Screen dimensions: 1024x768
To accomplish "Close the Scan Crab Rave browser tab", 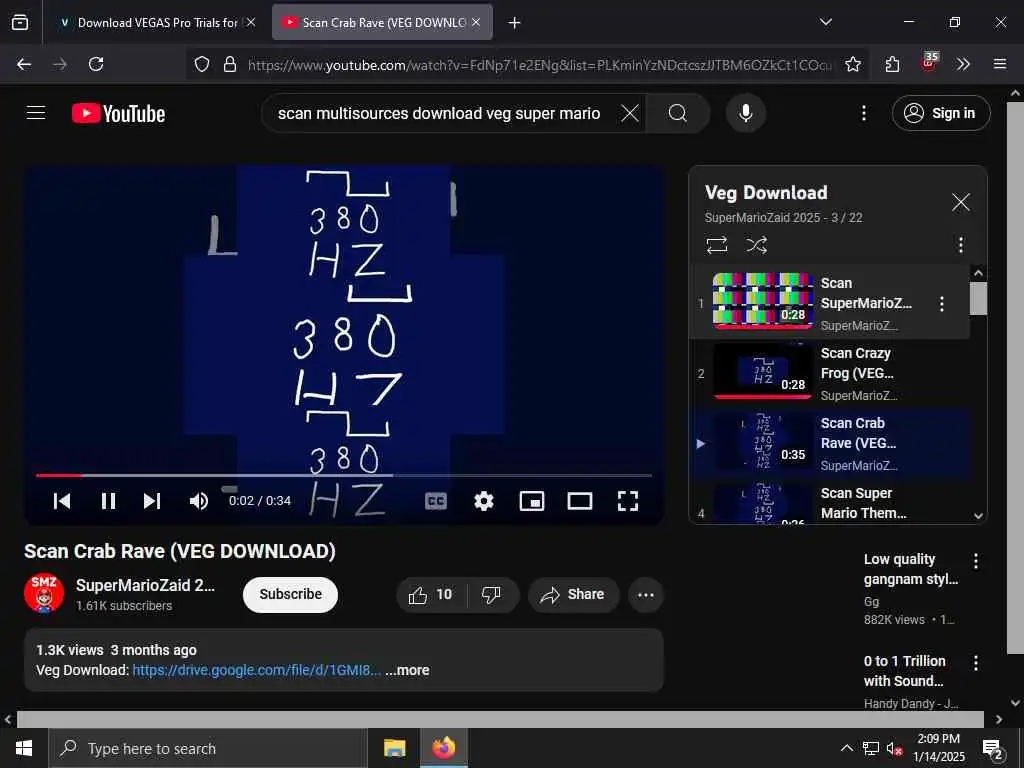I will (475, 22).
